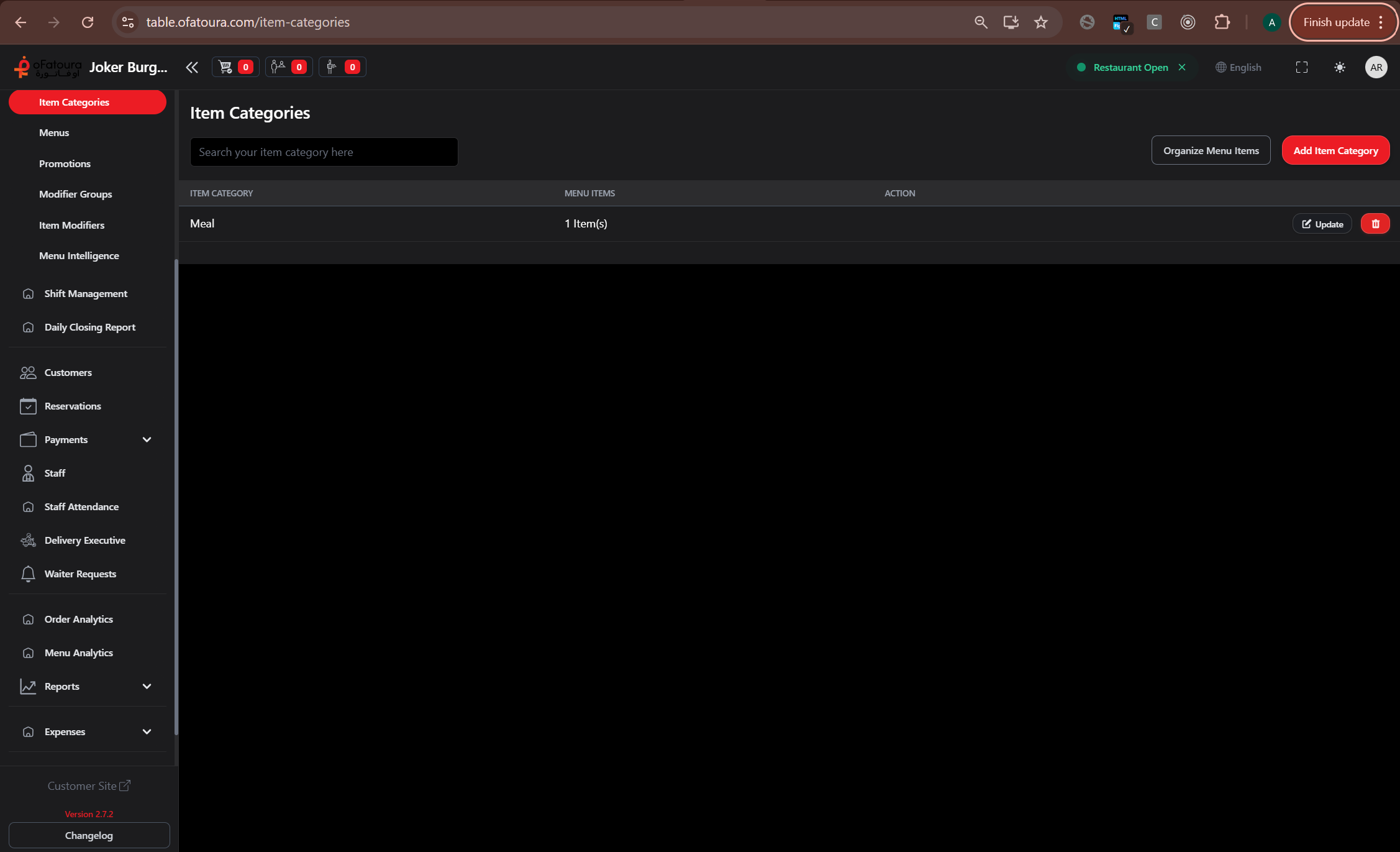Click the AR user avatar
Viewport: 1400px width, 852px height.
[1376, 67]
